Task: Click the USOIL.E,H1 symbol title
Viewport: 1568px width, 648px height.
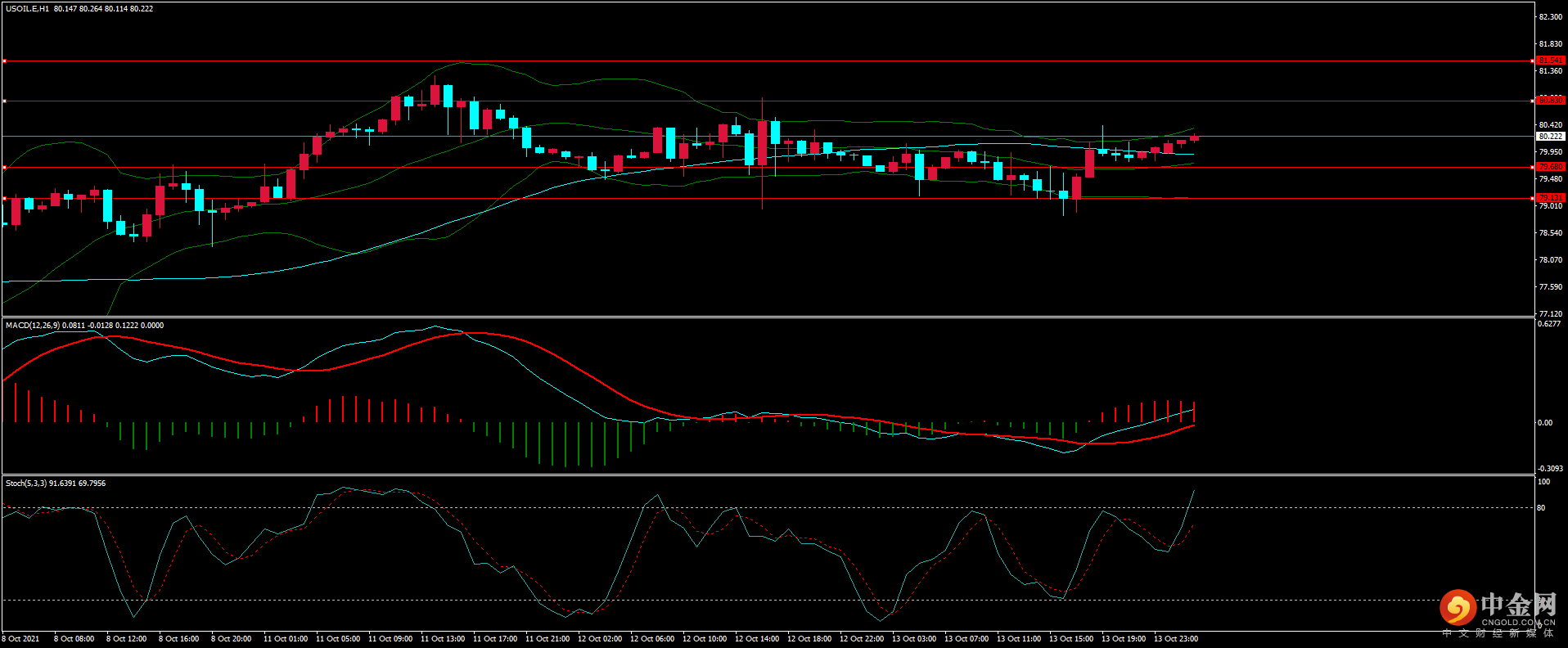Action: point(27,9)
